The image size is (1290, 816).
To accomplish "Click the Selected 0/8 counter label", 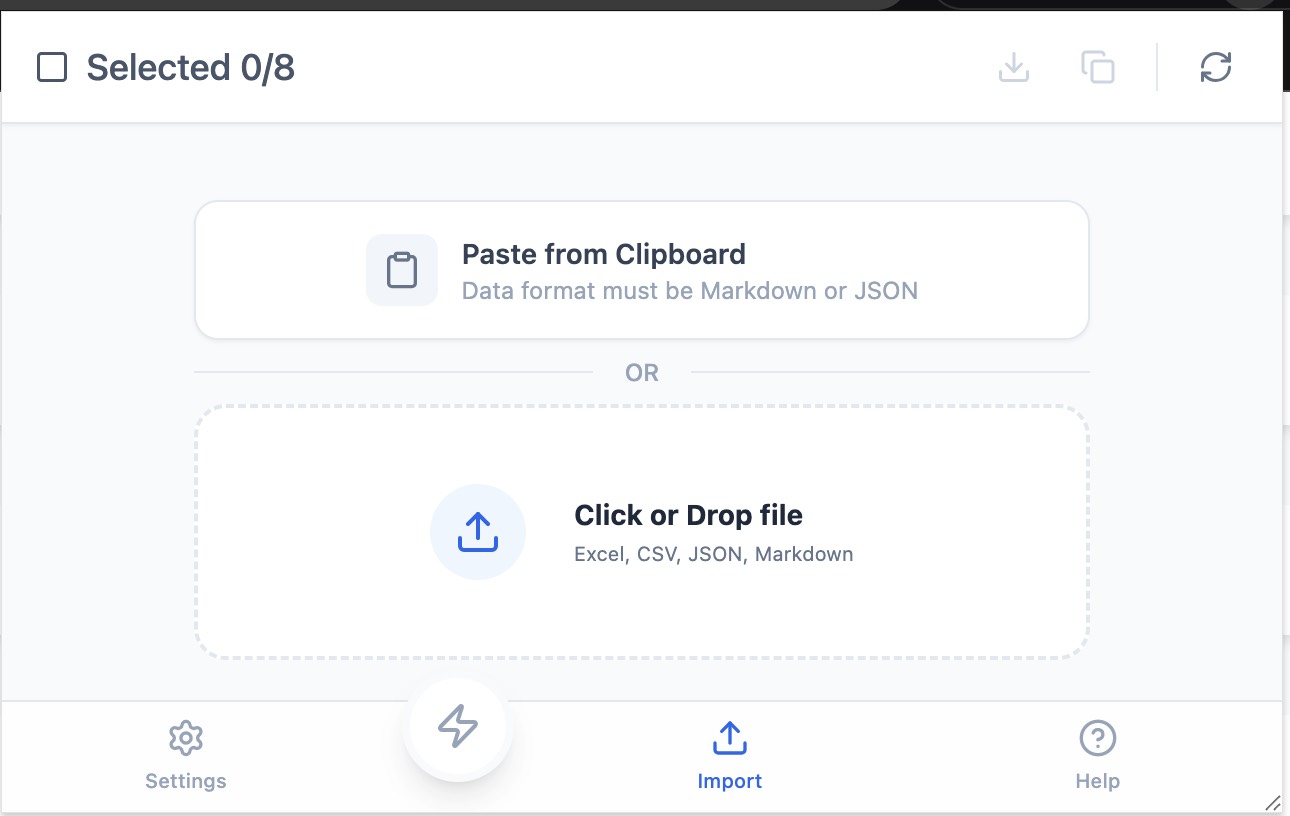I will pyautogui.click(x=190, y=68).
